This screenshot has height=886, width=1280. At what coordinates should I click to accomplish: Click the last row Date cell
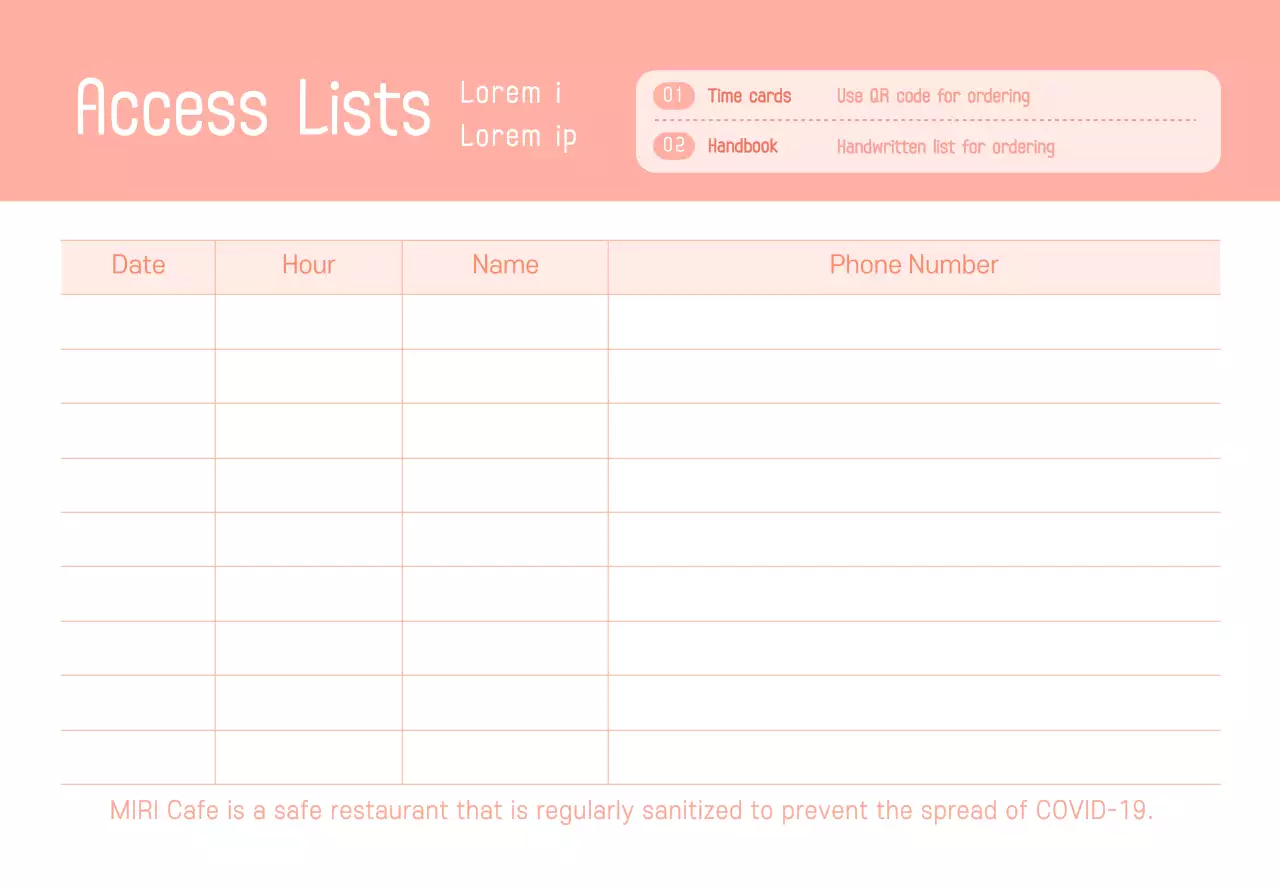(138, 757)
